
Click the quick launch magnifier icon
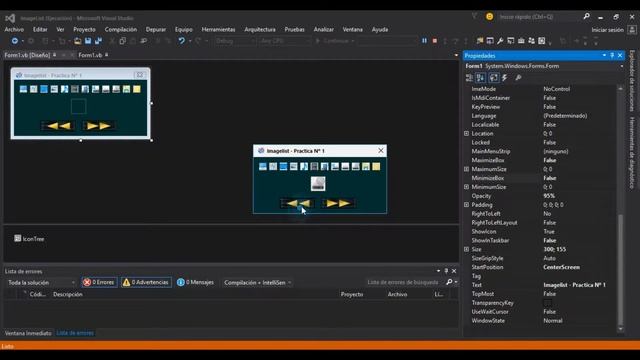[x=587, y=17]
